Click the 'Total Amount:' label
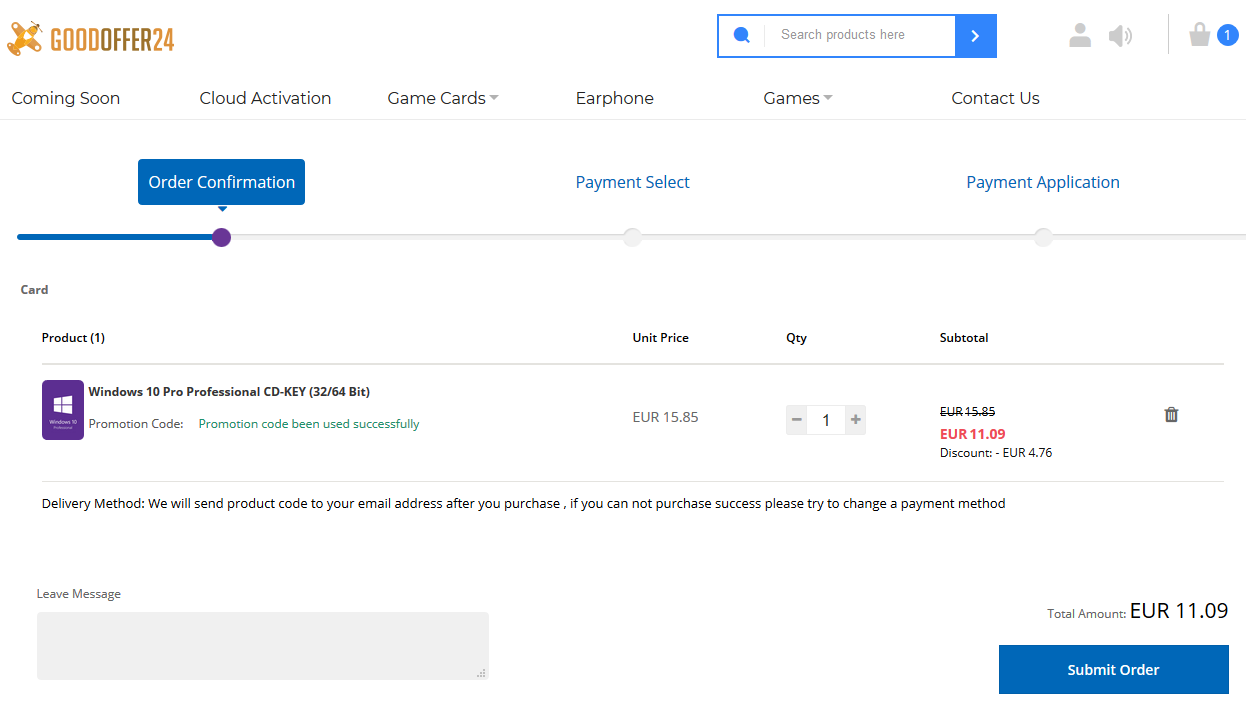1246x708 pixels. tap(1087, 614)
